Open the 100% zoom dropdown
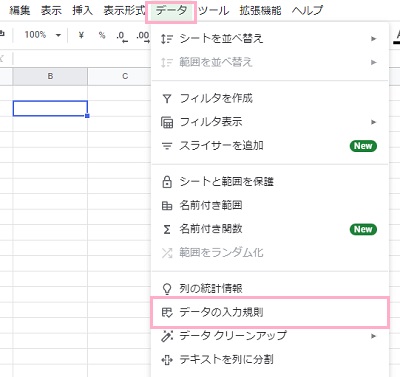The width and height of the screenshot is (400, 377). (42, 35)
